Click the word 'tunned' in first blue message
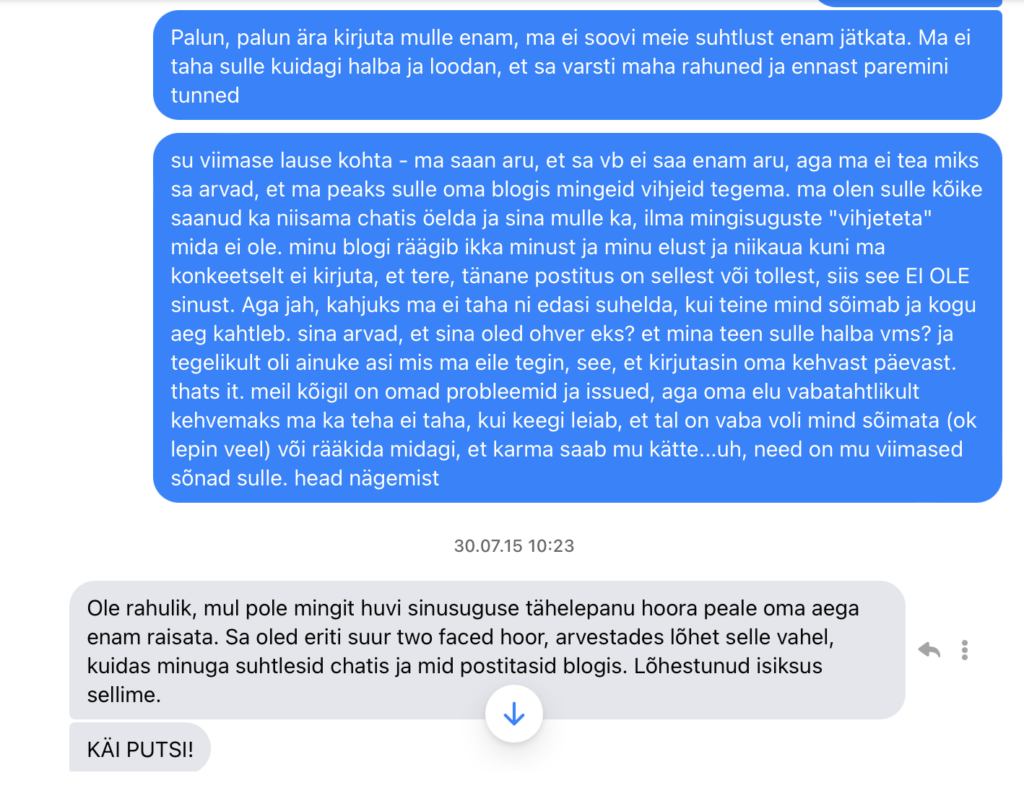 point(205,95)
